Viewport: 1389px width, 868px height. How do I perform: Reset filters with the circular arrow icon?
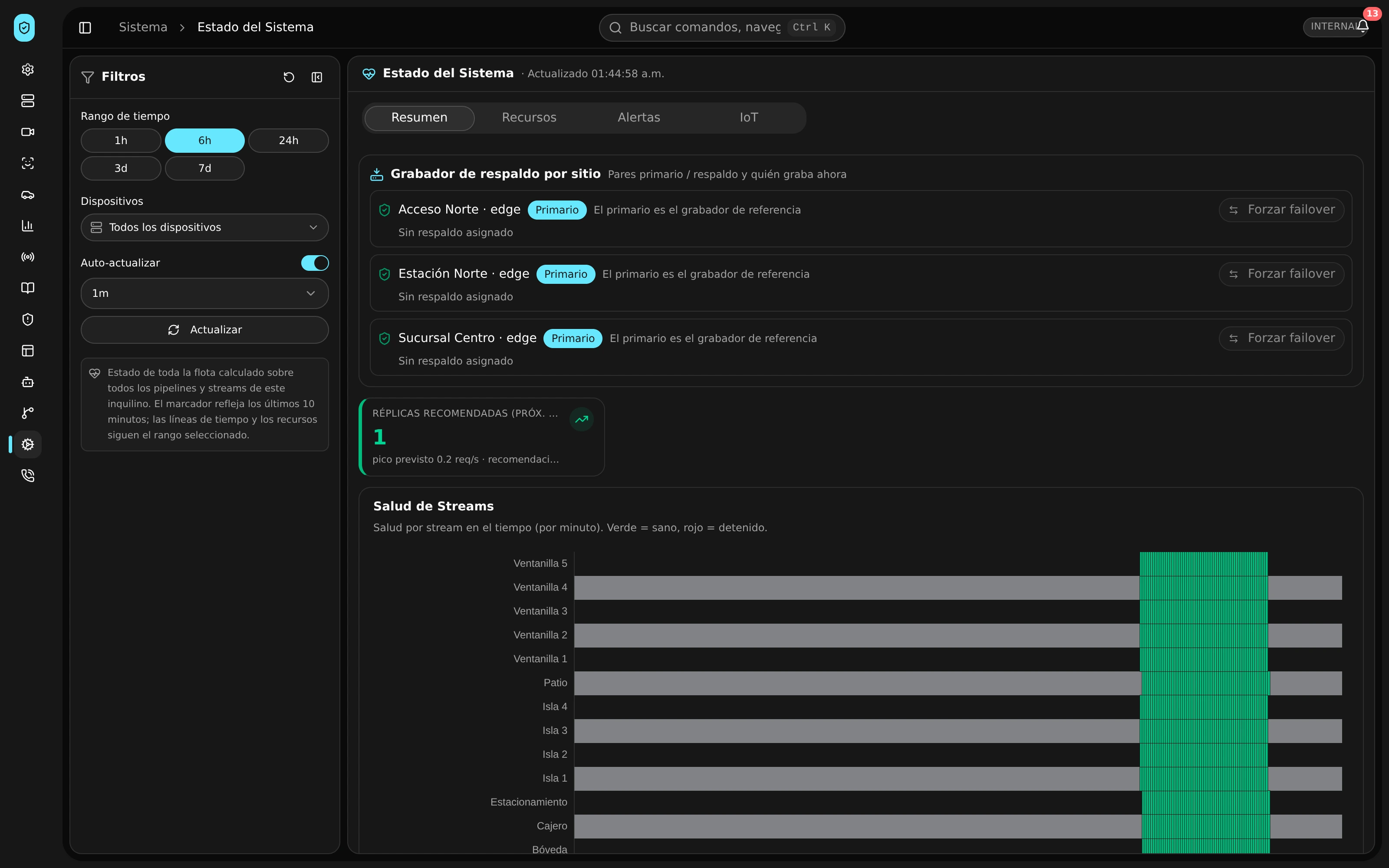(289, 77)
